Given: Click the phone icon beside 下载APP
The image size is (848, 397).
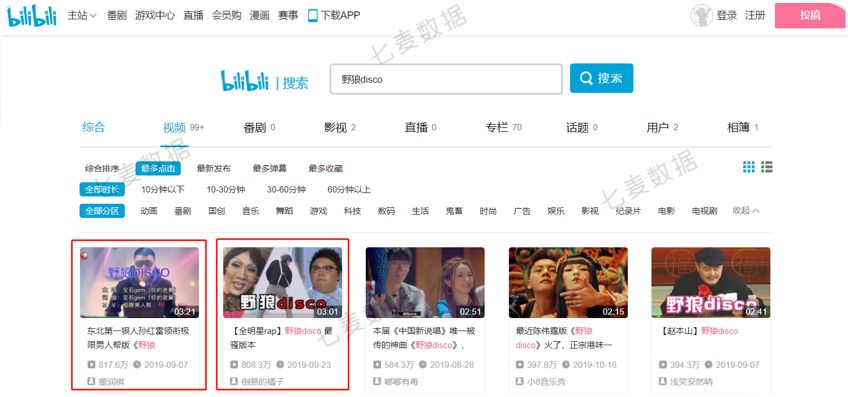Looking at the screenshot, I should point(313,16).
